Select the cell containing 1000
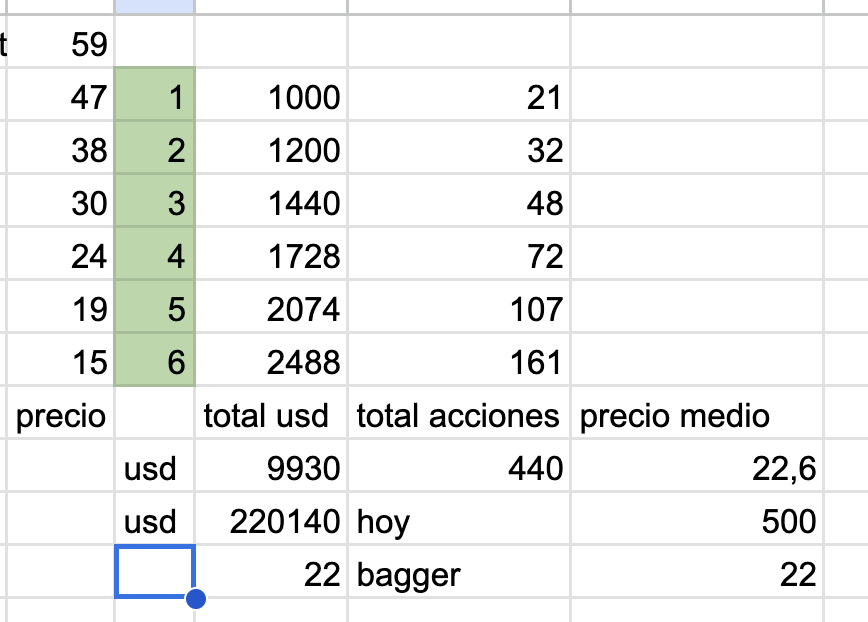The width and height of the screenshot is (868, 622). pyautogui.click(x=271, y=98)
